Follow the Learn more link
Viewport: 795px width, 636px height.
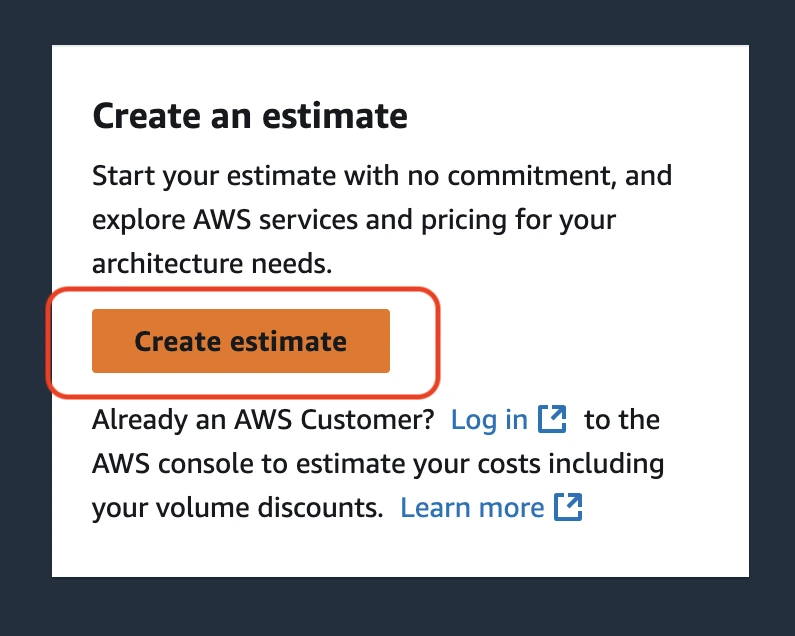click(472, 507)
